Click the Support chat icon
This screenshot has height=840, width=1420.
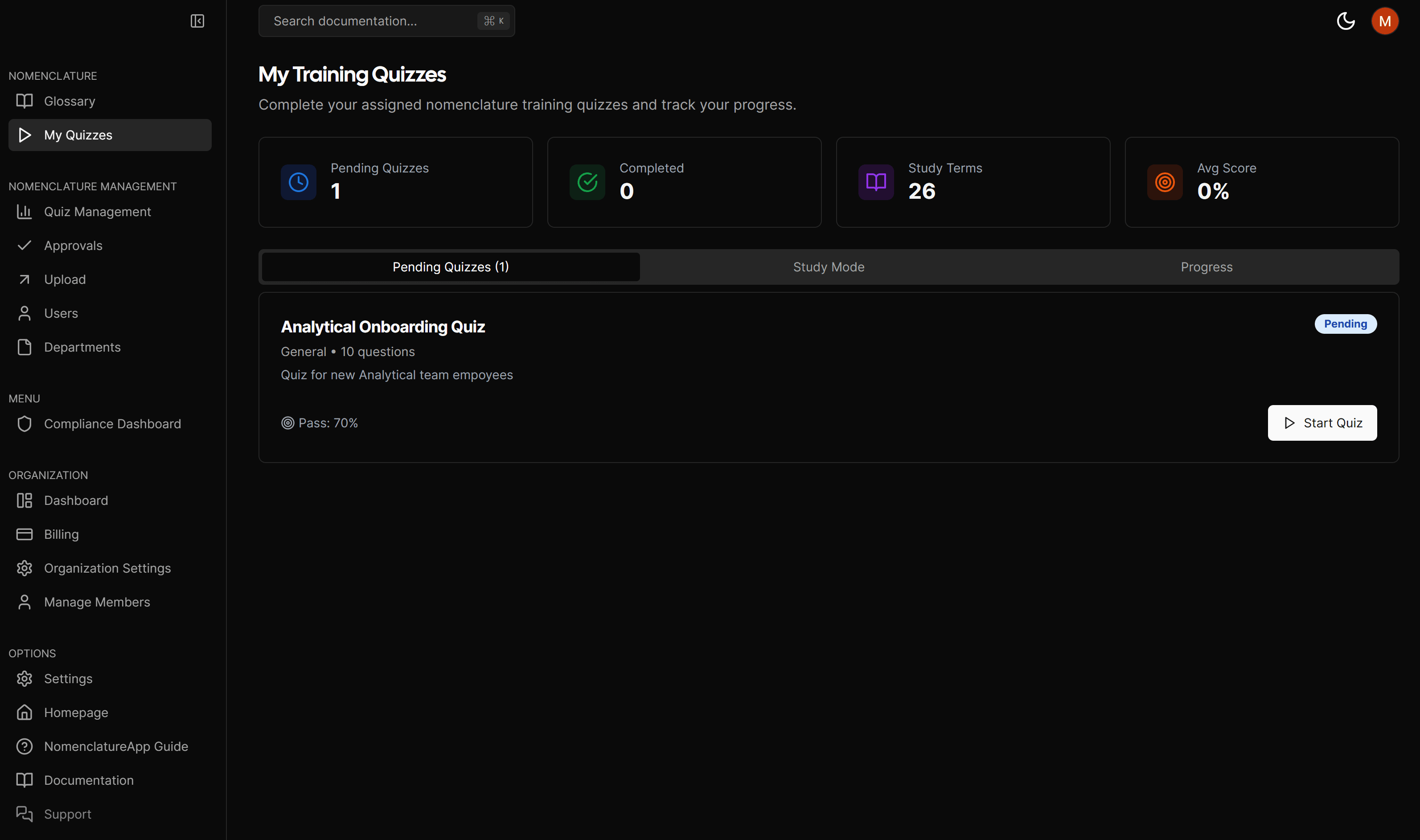point(25,814)
